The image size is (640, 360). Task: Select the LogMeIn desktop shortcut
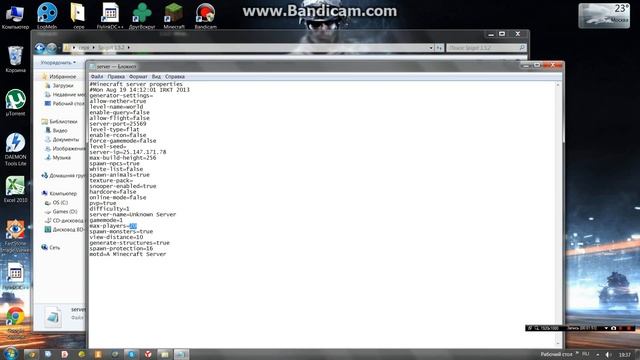[47, 16]
